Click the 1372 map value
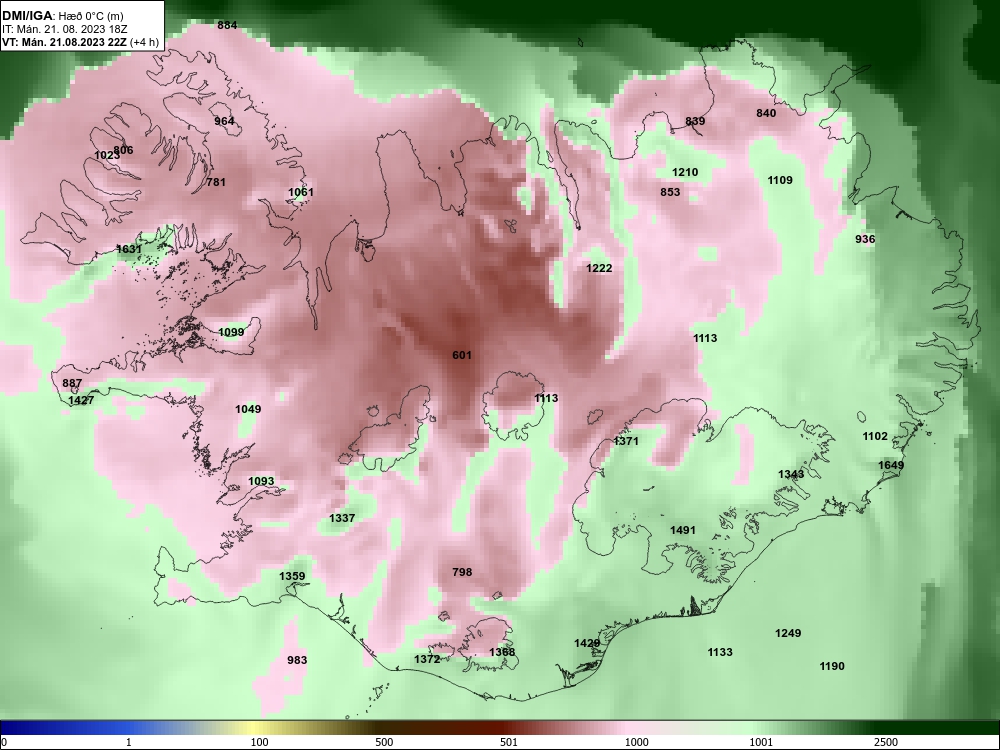 [427, 659]
